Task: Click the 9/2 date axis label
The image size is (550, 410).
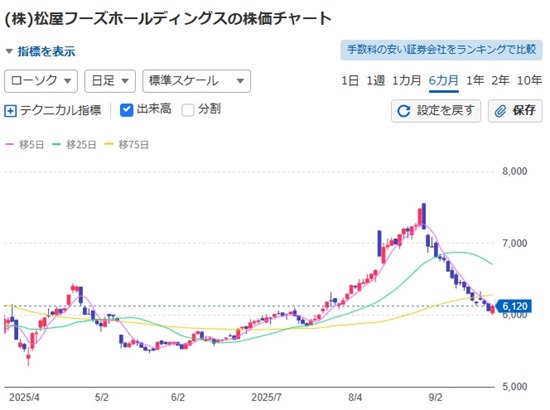Action: tap(436, 397)
